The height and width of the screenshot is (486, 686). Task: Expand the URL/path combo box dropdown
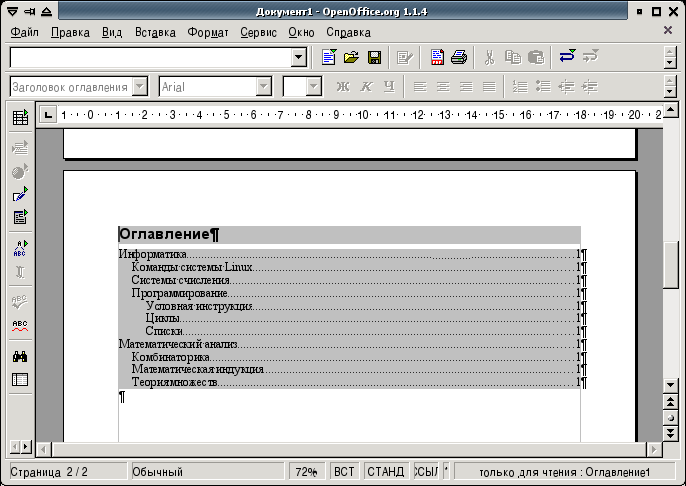(x=297, y=57)
